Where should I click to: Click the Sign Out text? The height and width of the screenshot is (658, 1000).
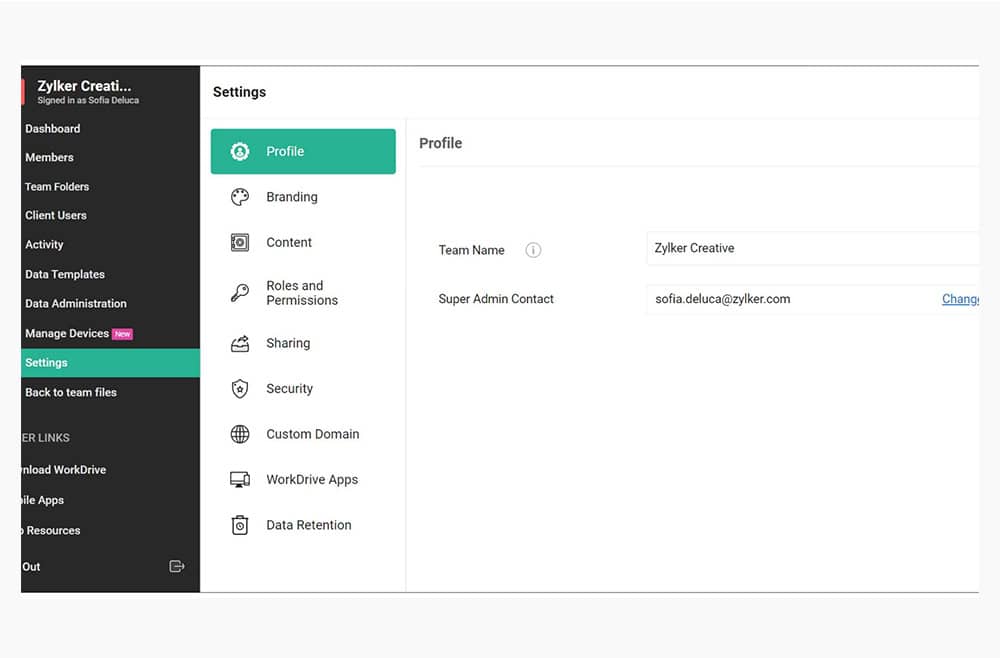tap(31, 567)
